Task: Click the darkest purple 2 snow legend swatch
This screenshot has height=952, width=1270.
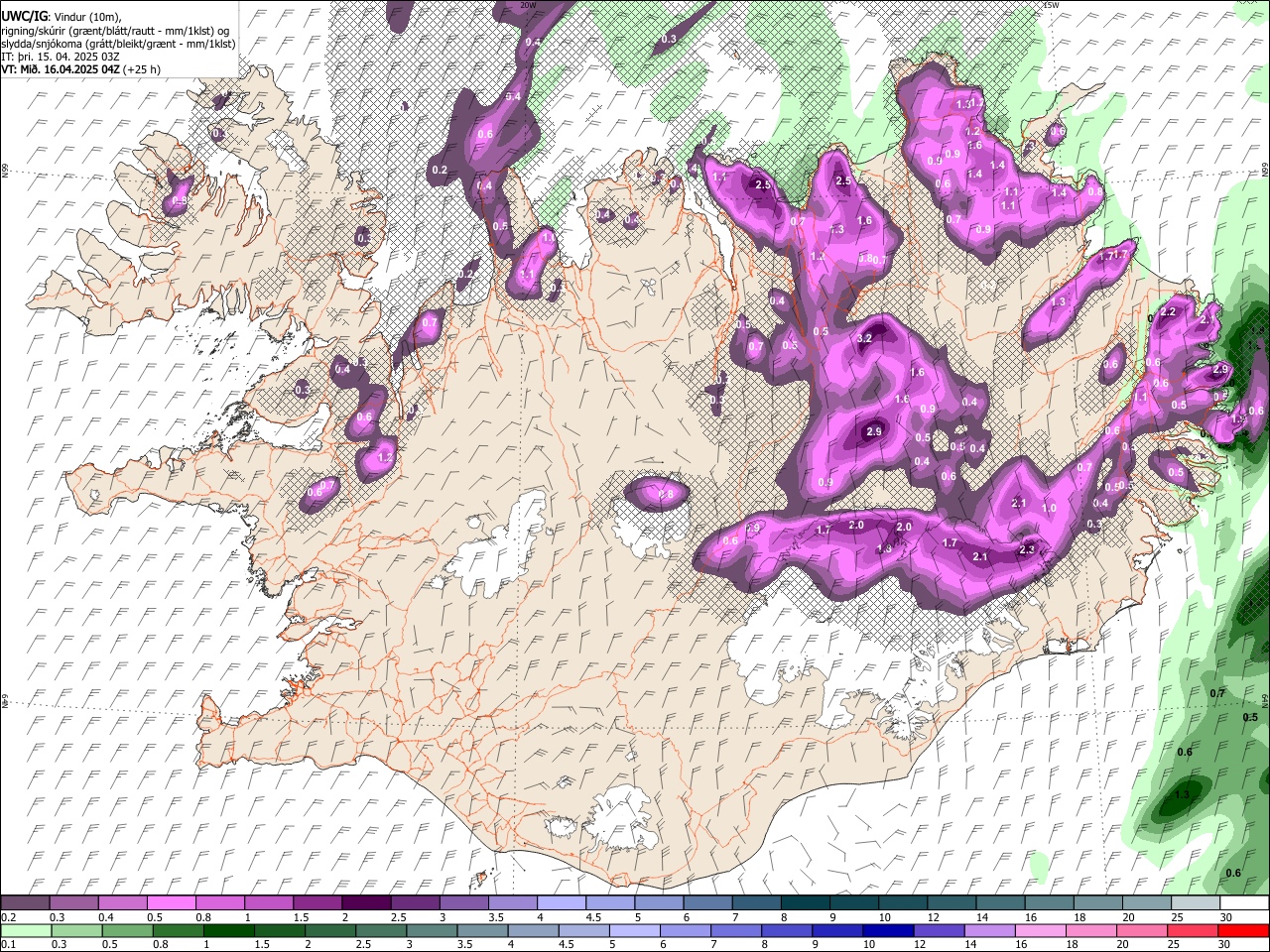Action: coord(366,903)
